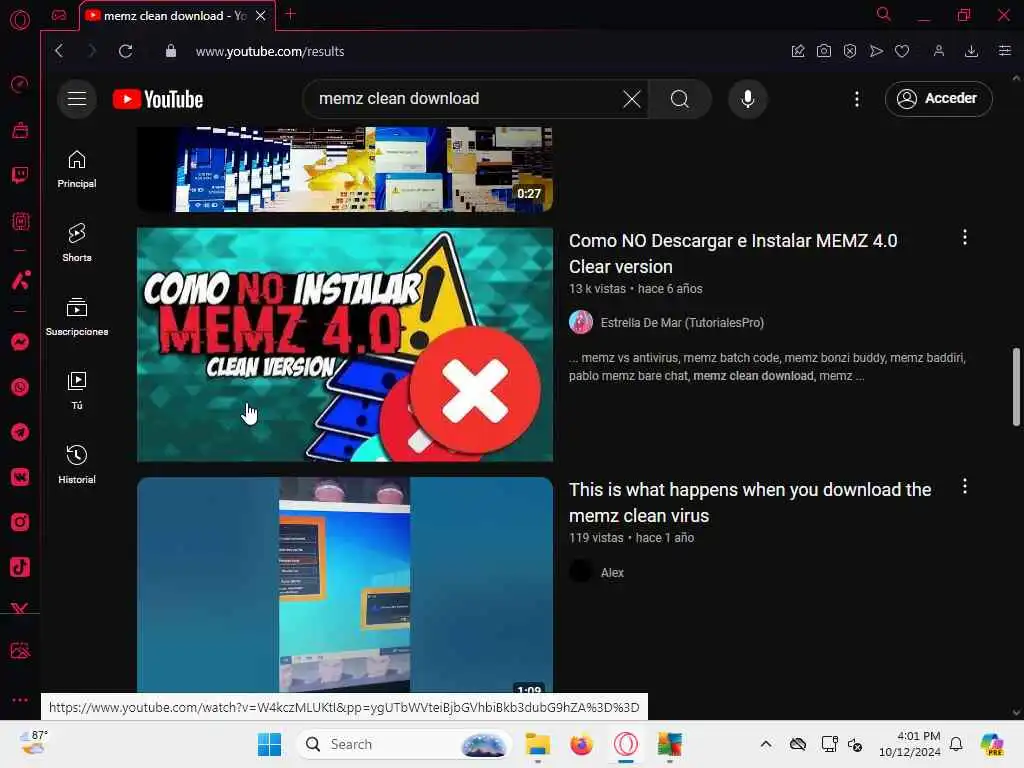Open Principal in the YouTube sidebar
The width and height of the screenshot is (1024, 768).
(76, 170)
